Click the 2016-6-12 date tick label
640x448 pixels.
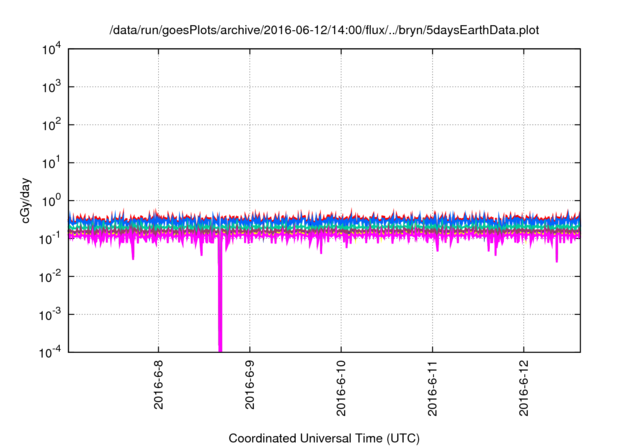coord(524,388)
